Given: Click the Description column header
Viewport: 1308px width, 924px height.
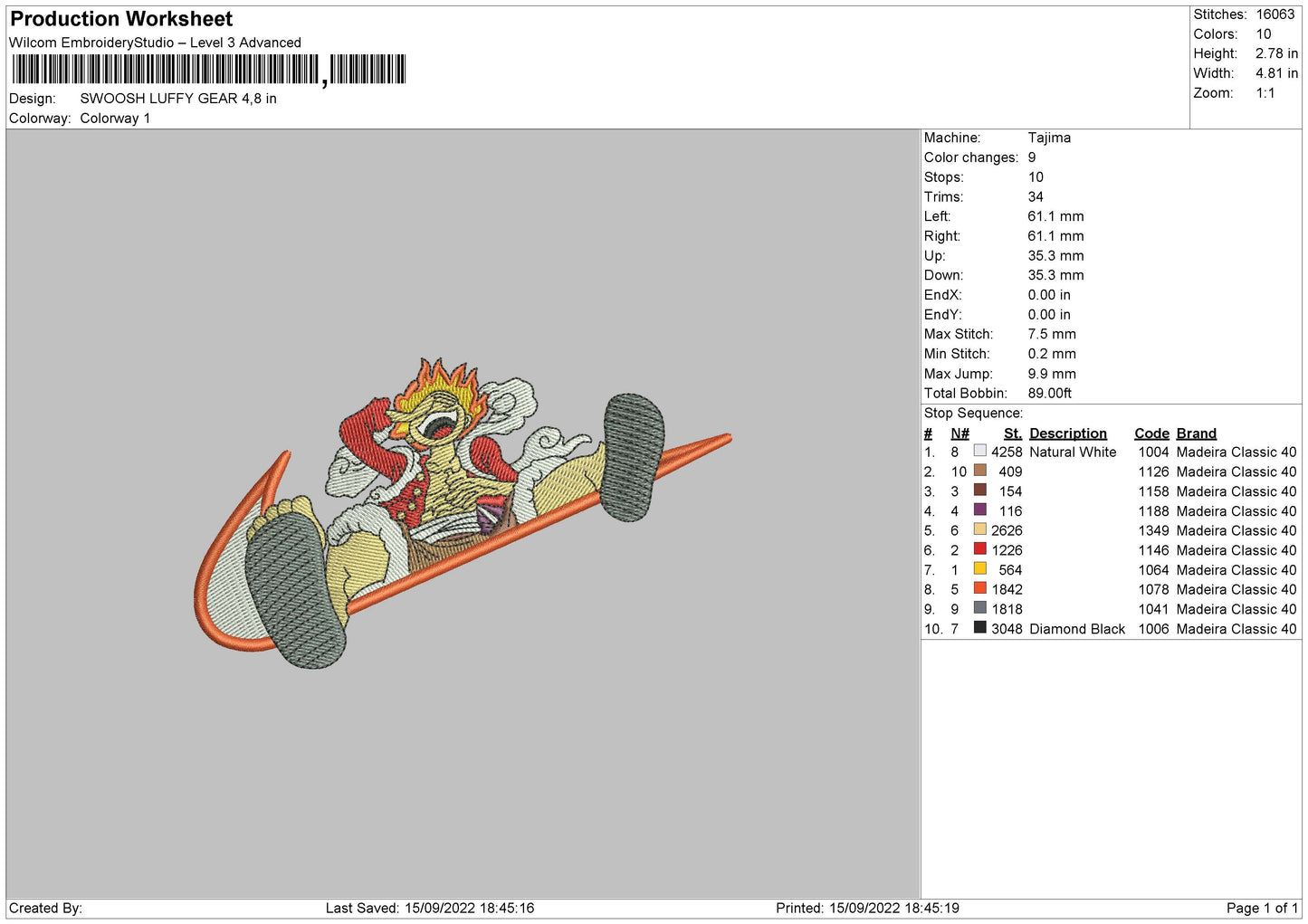Looking at the screenshot, I should (1067, 433).
